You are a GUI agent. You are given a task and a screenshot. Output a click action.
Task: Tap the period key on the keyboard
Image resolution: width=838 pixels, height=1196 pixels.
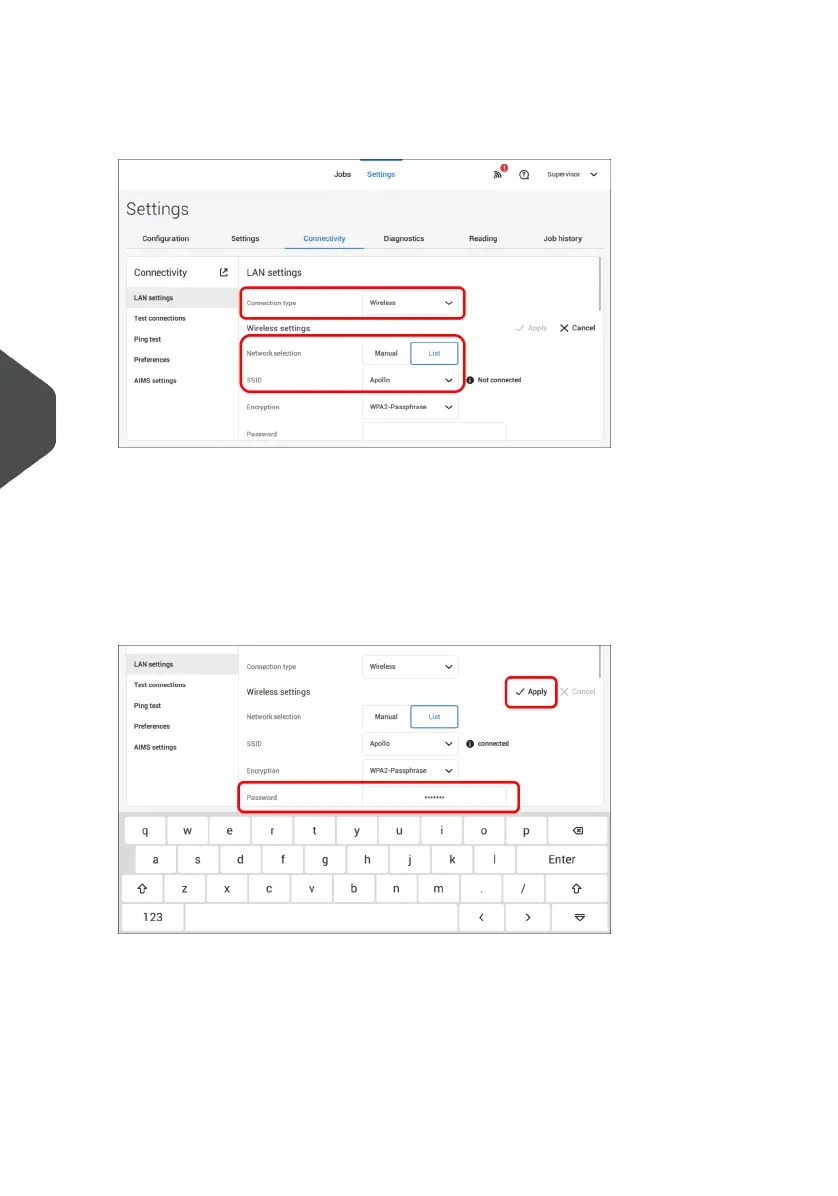point(480,889)
